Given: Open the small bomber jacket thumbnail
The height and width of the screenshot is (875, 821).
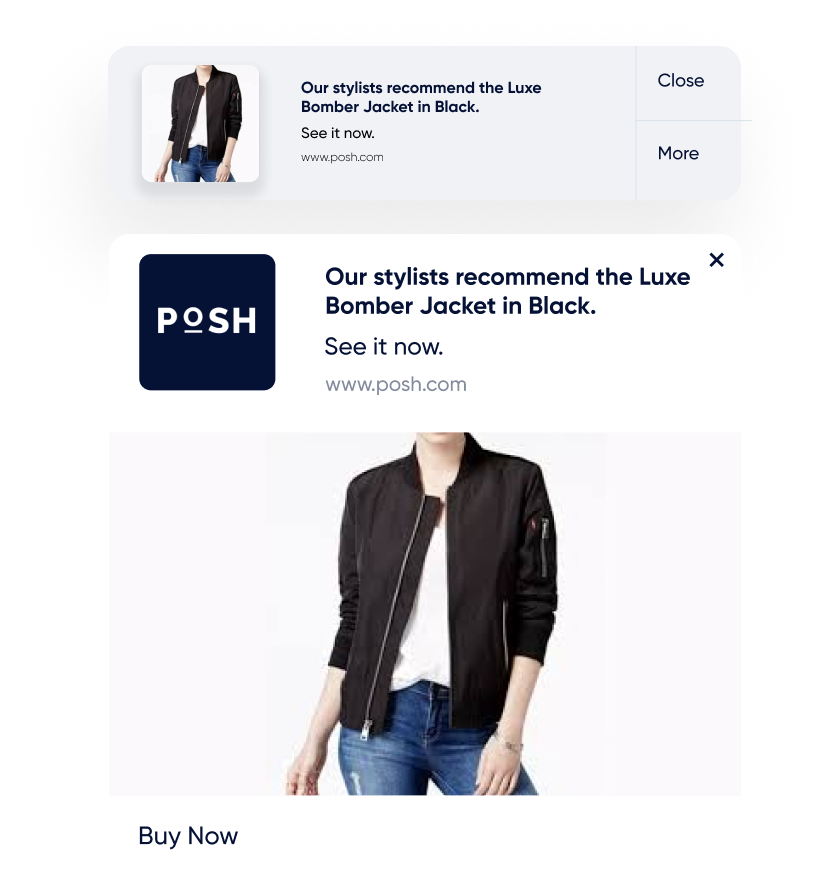Looking at the screenshot, I should tap(200, 123).
